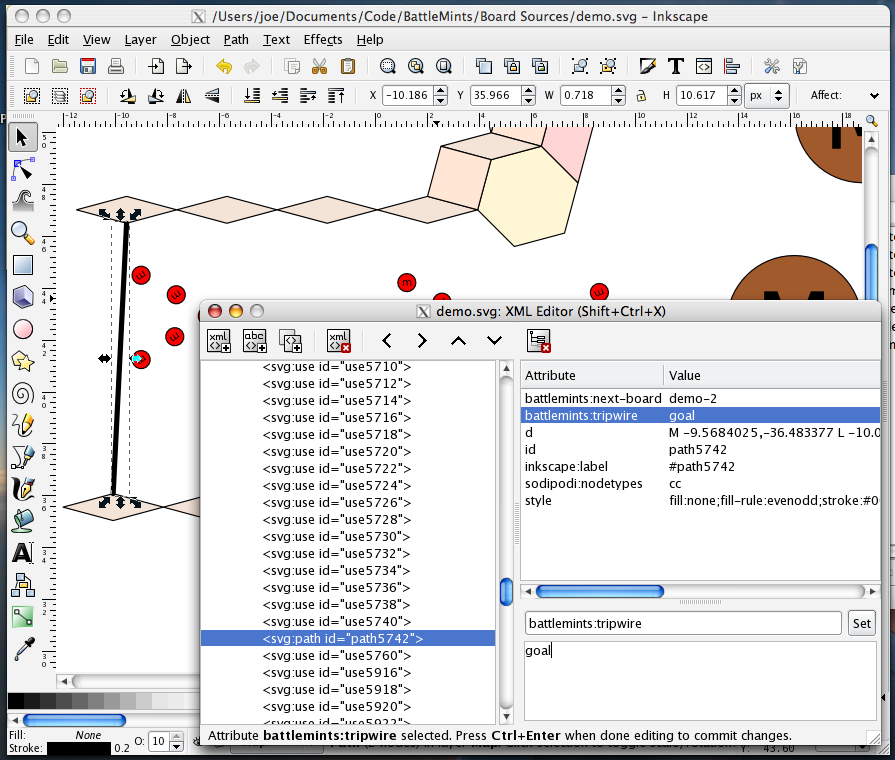
Task: Open the px units dropdown
Action: (x=767, y=96)
